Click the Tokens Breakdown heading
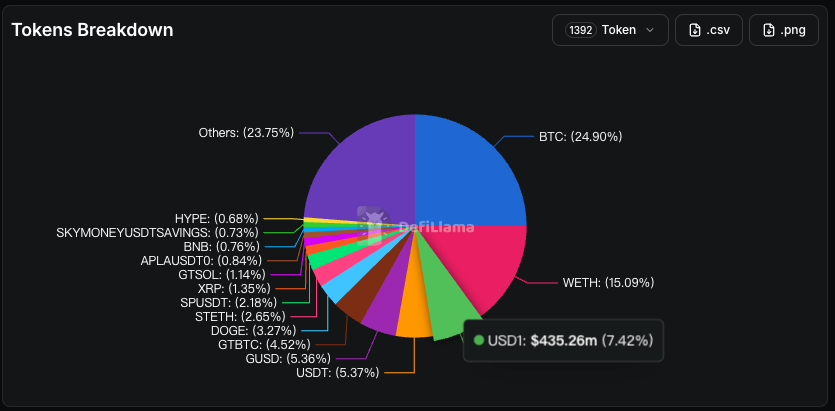 [x=92, y=30]
